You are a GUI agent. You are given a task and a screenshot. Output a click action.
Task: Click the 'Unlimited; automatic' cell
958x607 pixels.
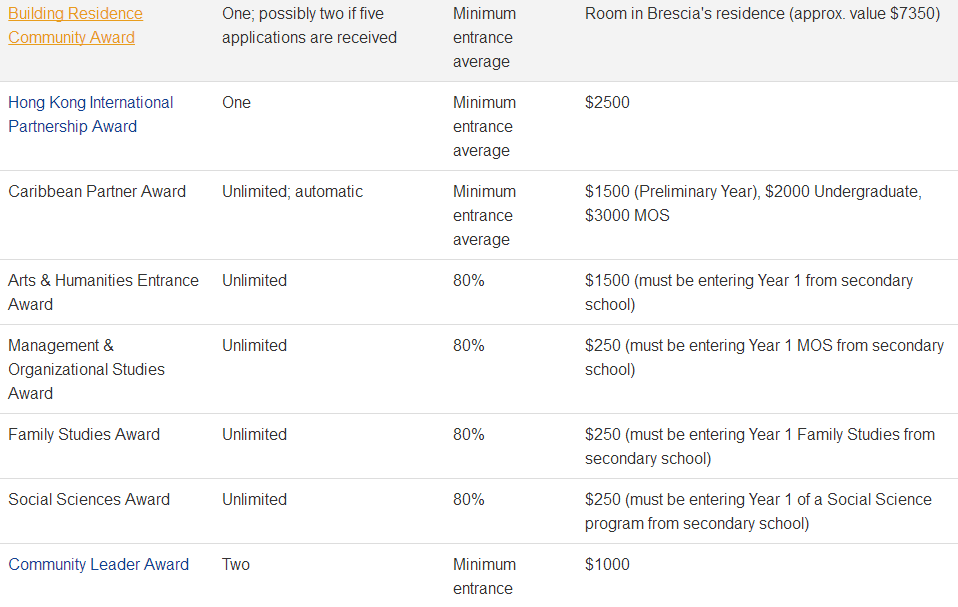click(292, 191)
